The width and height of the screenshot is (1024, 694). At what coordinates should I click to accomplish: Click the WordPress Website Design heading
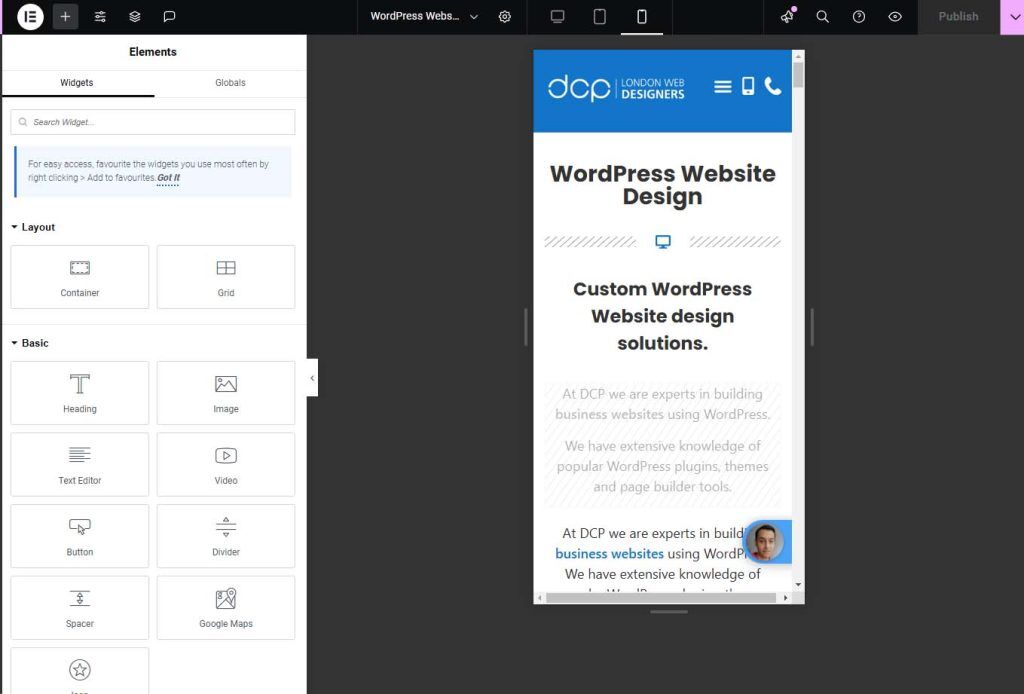pos(662,185)
